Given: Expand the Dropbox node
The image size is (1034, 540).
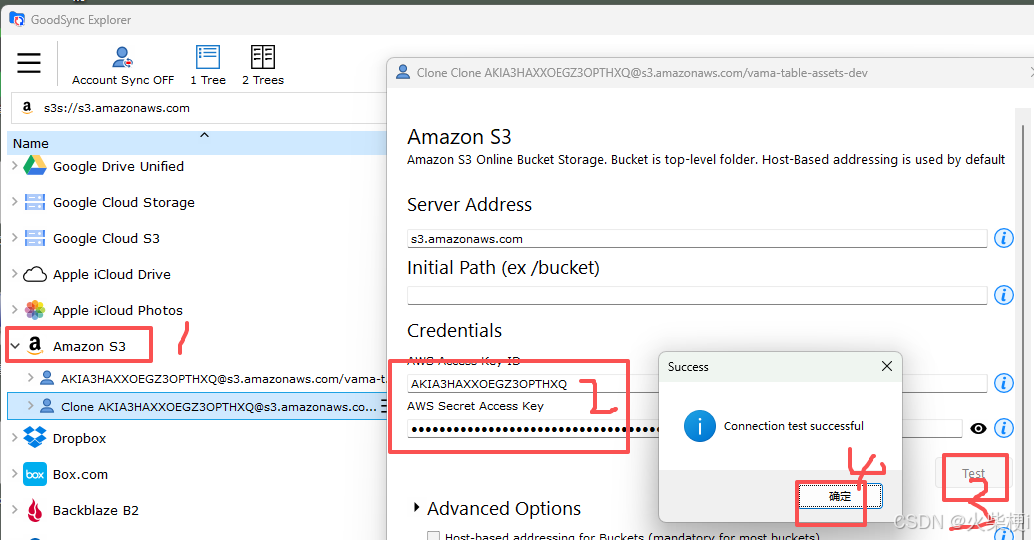Looking at the screenshot, I should (15, 437).
